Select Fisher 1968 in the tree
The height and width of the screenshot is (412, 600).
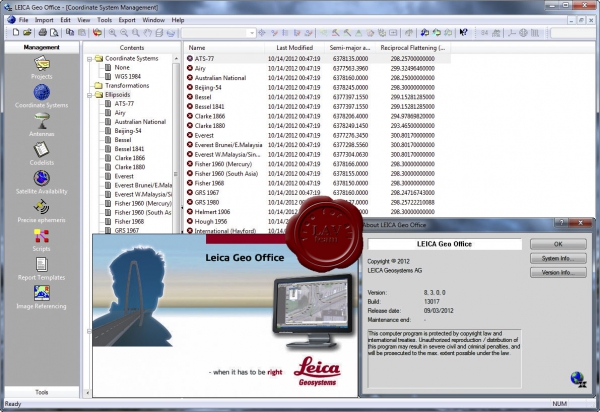(x=129, y=221)
